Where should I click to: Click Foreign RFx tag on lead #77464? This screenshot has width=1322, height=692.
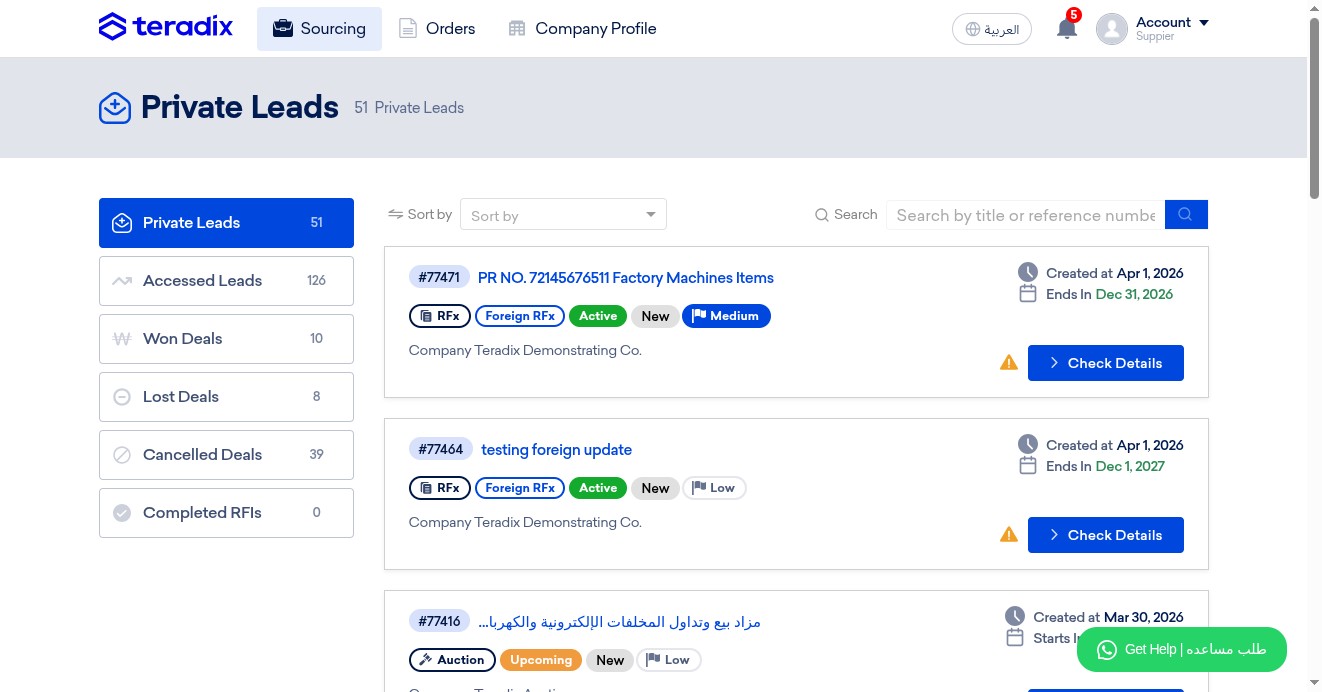pyautogui.click(x=520, y=488)
